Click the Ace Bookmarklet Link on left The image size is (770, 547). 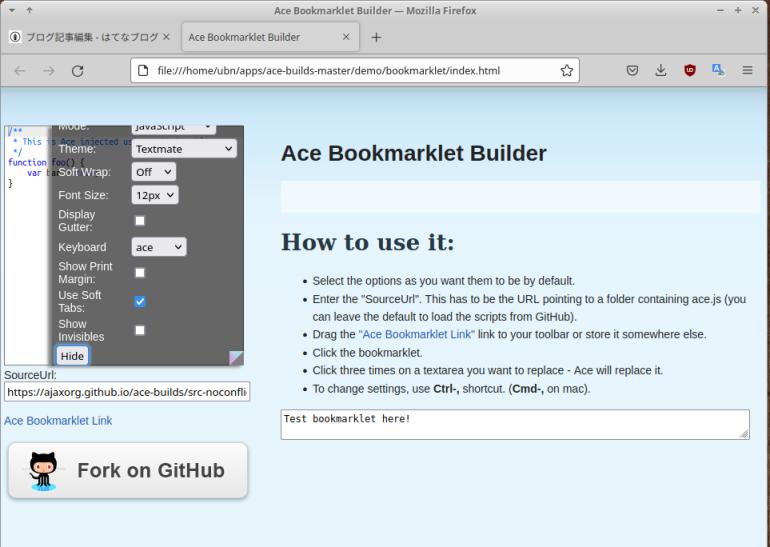pyautogui.click(x=58, y=421)
